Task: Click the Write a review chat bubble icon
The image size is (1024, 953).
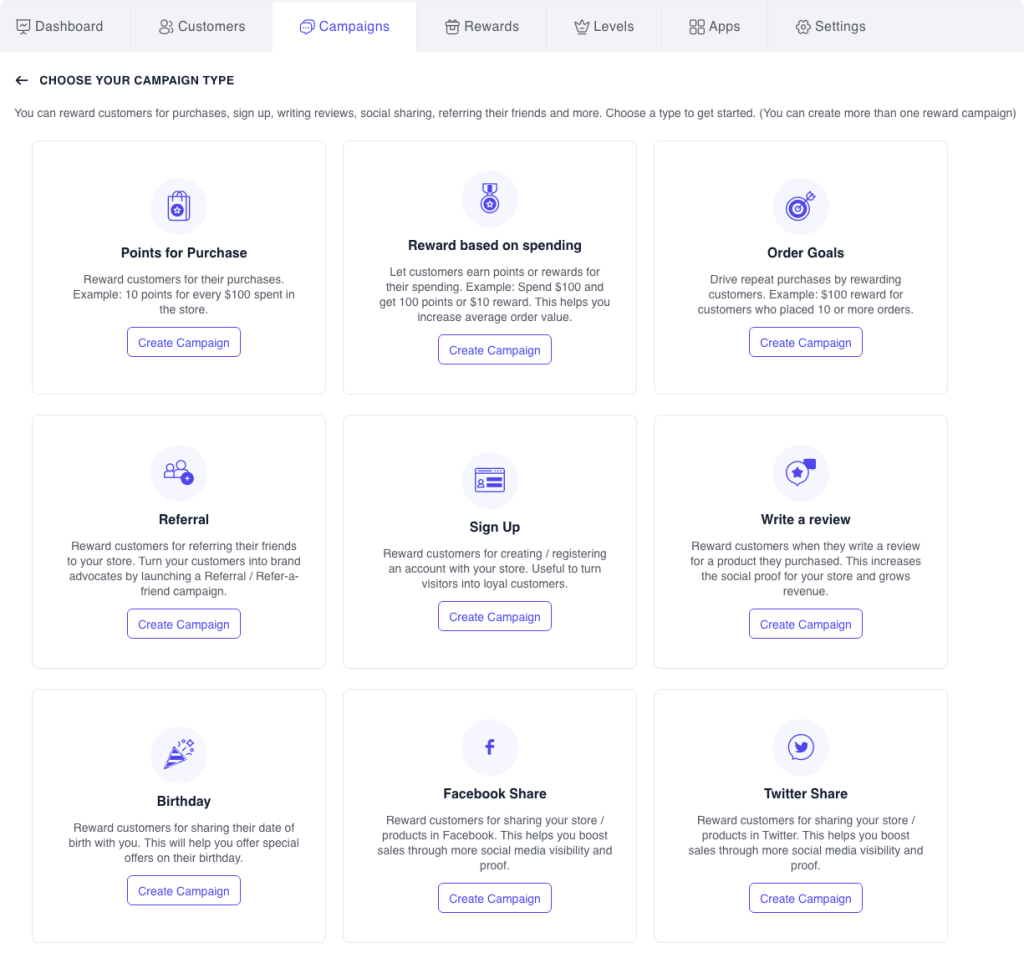Action: click(x=801, y=473)
